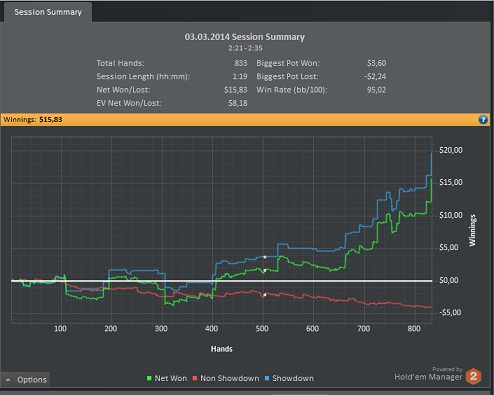Click the Net Won legend label
This screenshot has width=494, height=395.
[171, 378]
